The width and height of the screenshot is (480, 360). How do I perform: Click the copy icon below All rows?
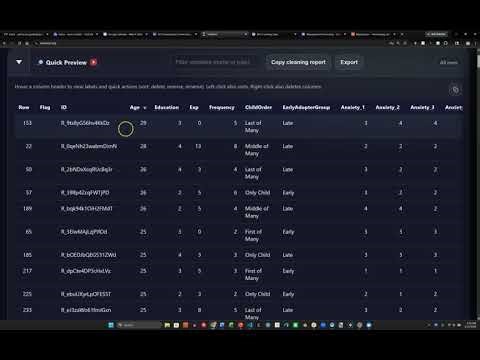[455, 90]
